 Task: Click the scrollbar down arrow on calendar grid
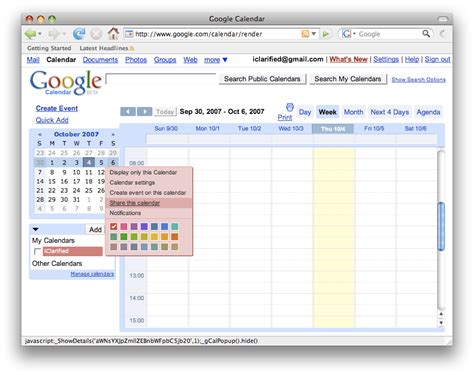click(x=441, y=323)
